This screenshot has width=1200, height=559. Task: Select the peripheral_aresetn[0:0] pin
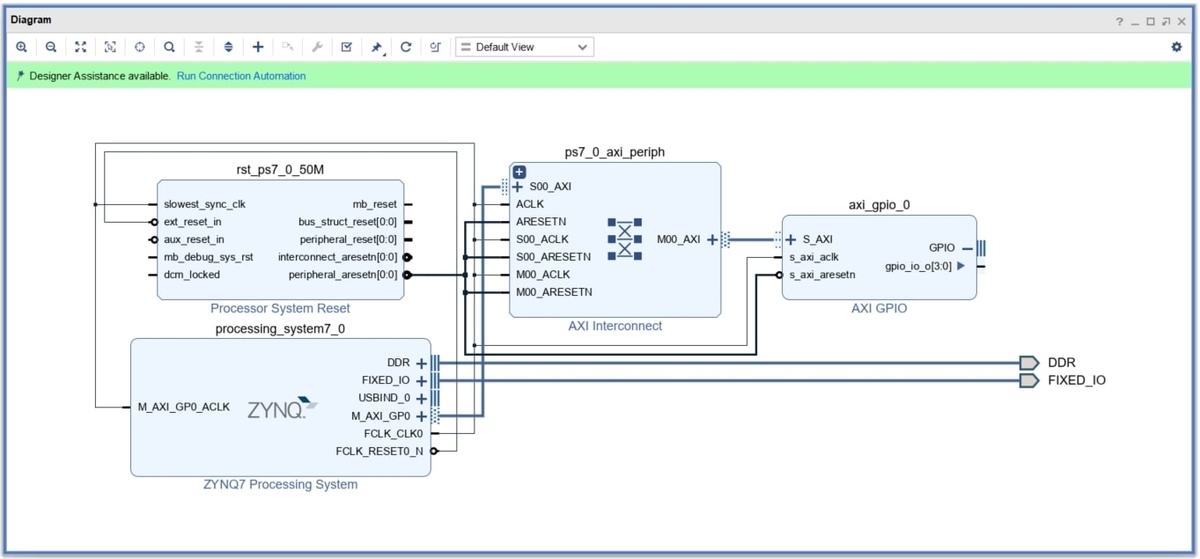click(x=343, y=274)
